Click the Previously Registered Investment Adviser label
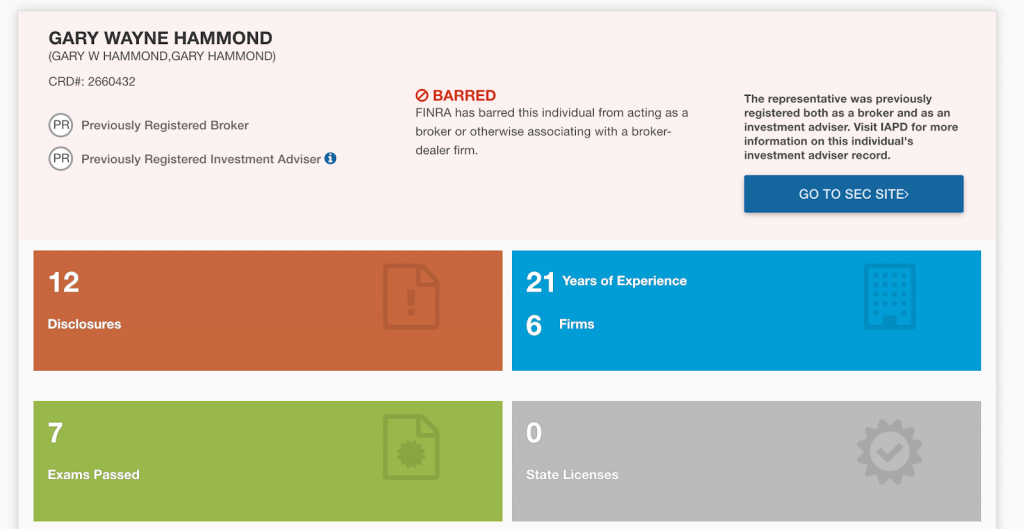The height and width of the screenshot is (529, 1024). pos(201,159)
